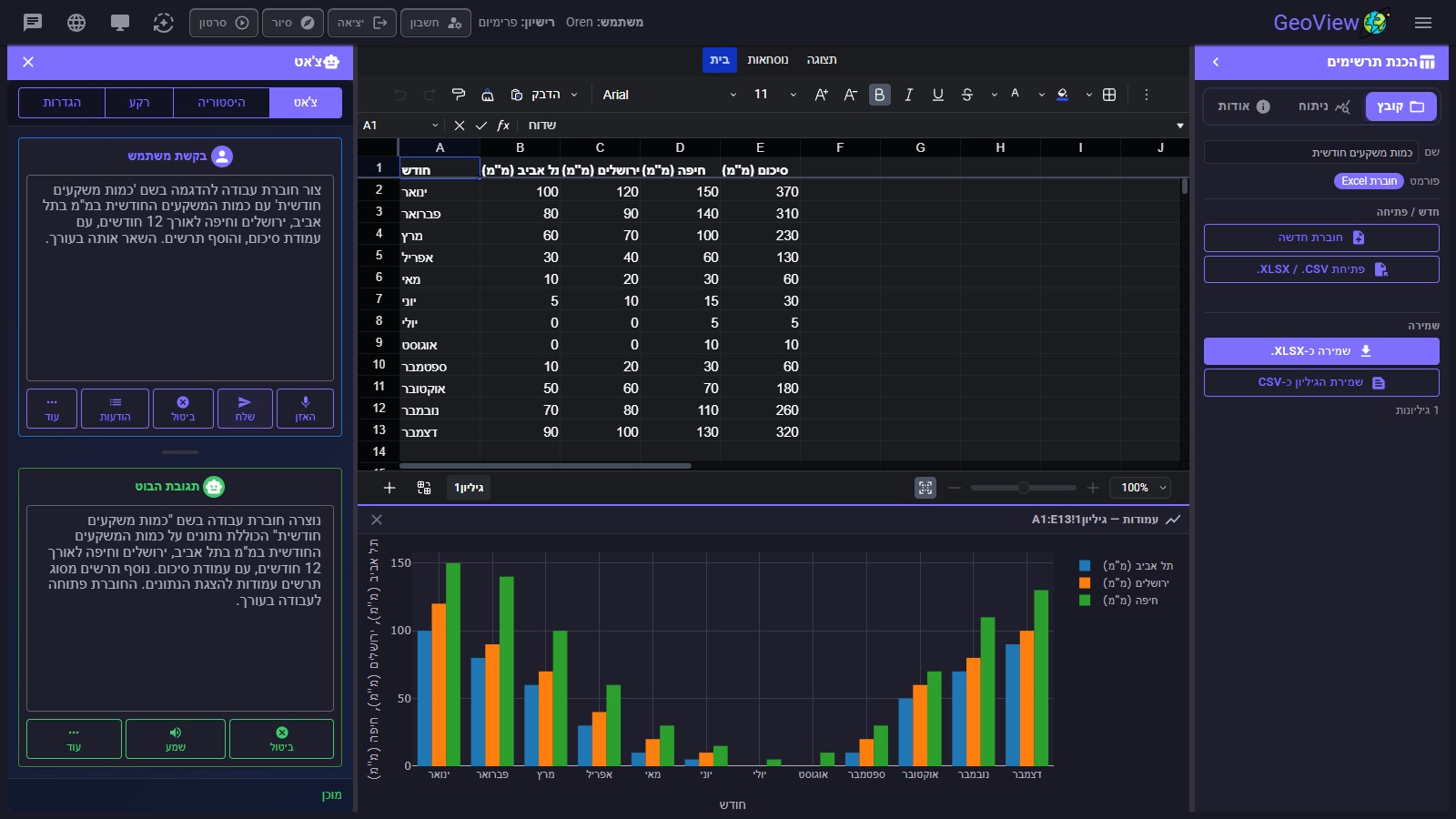
Task: Switch to the נוסחאות tab
Action: point(768,60)
